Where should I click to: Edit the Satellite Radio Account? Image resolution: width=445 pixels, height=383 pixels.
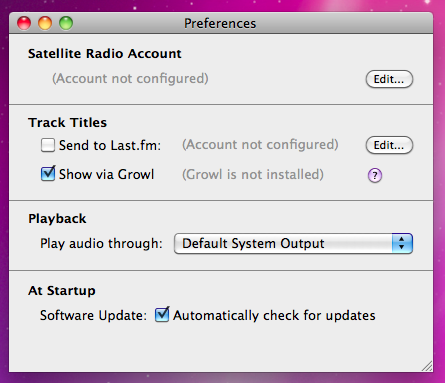coord(389,79)
